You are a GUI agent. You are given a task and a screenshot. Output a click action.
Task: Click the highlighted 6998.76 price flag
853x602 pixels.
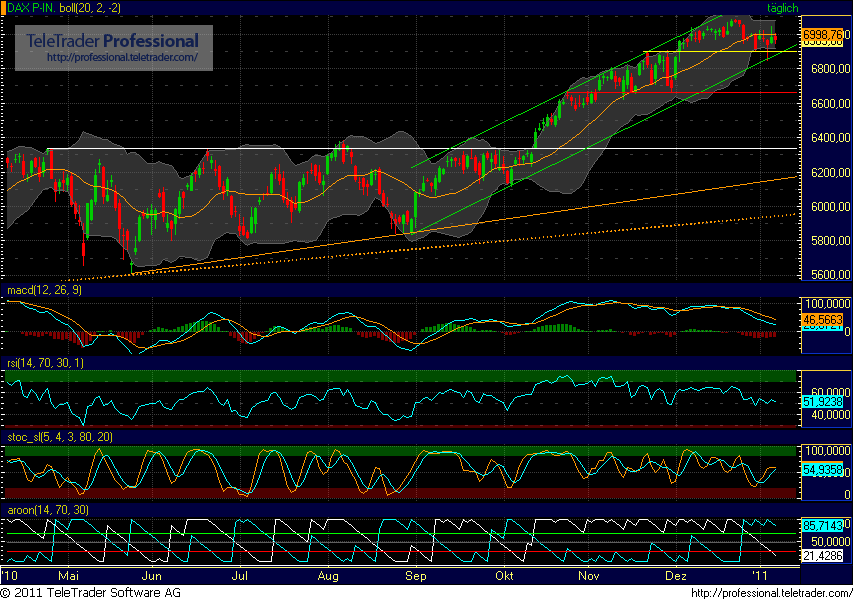point(820,33)
